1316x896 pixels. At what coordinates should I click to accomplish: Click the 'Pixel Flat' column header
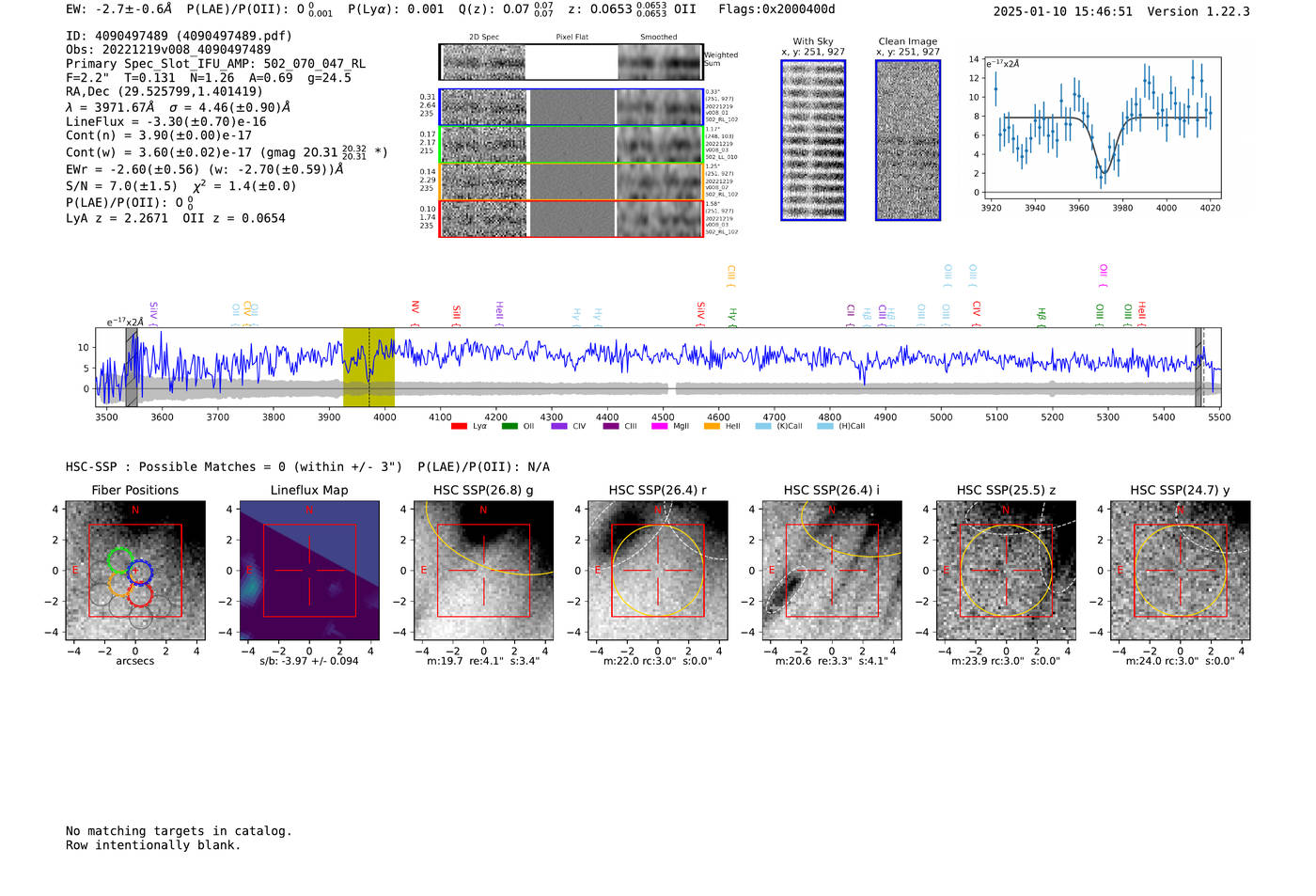click(x=572, y=38)
